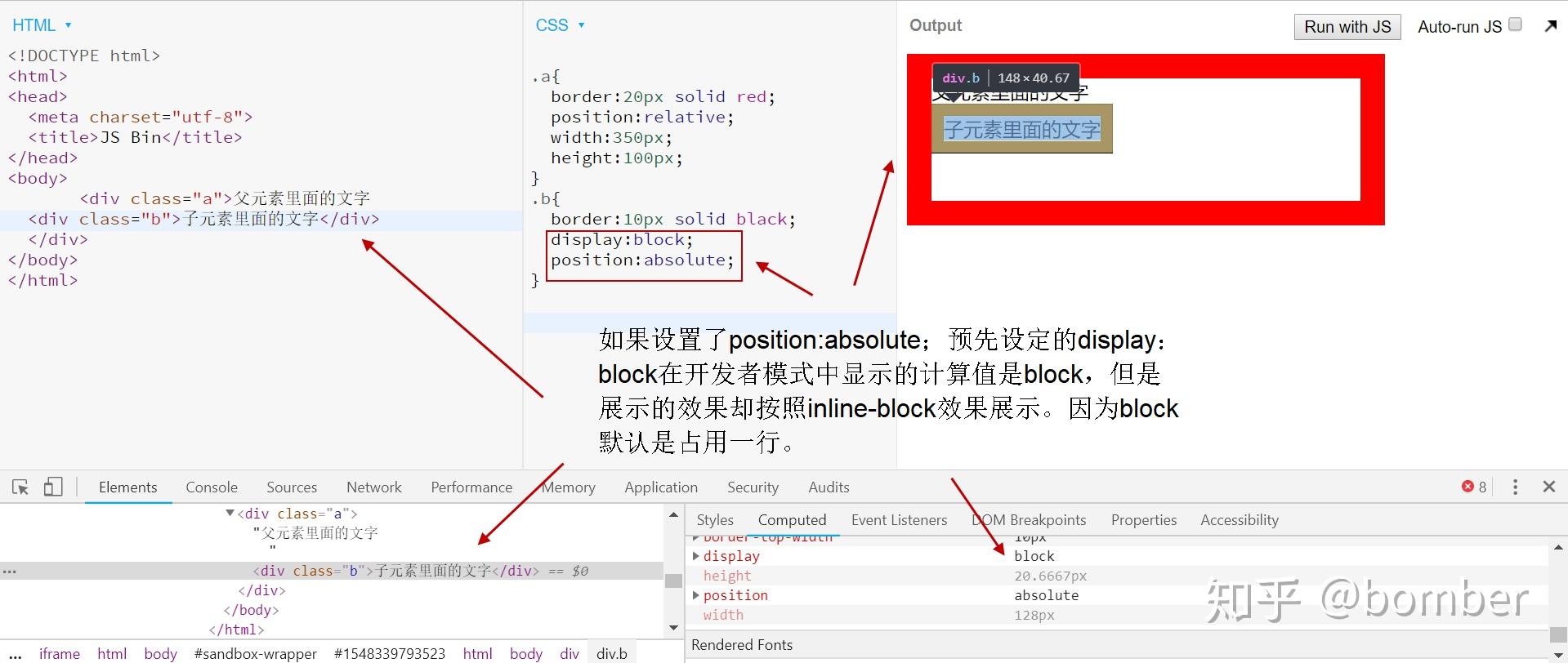Viewport: 1568px width, 663px height.
Task: Toggle the device toolbar icon
Action: [53, 487]
